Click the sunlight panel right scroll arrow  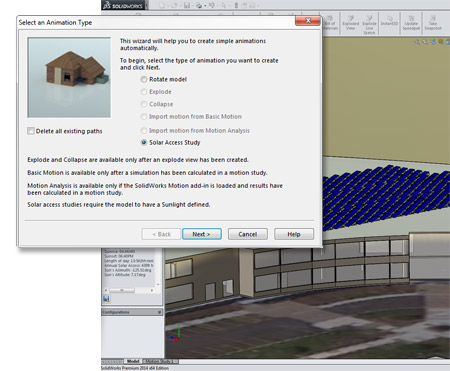(x=152, y=290)
